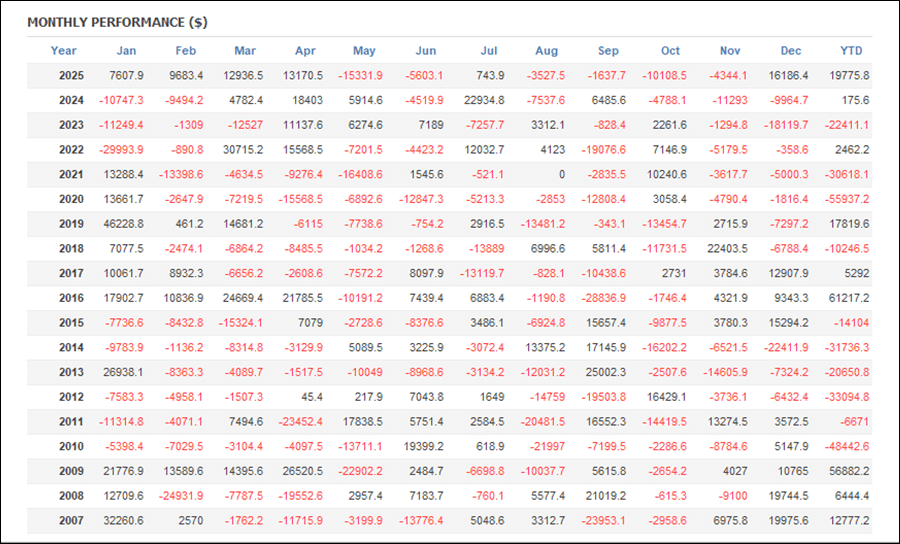900x544 pixels.
Task: Select the 2021 Aug cell showing 0
Action: point(559,175)
